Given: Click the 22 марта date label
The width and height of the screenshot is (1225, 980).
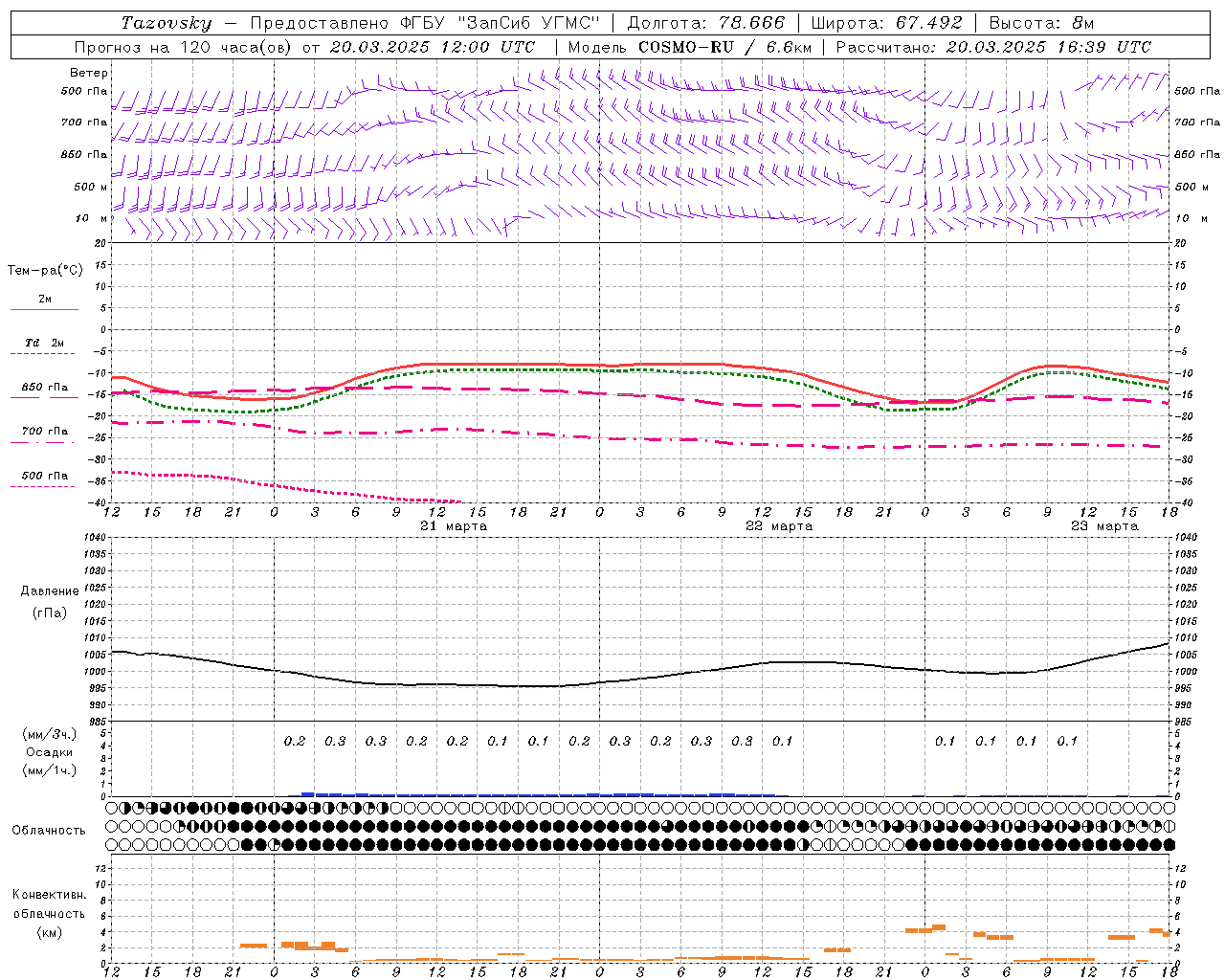Looking at the screenshot, I should tap(779, 526).
